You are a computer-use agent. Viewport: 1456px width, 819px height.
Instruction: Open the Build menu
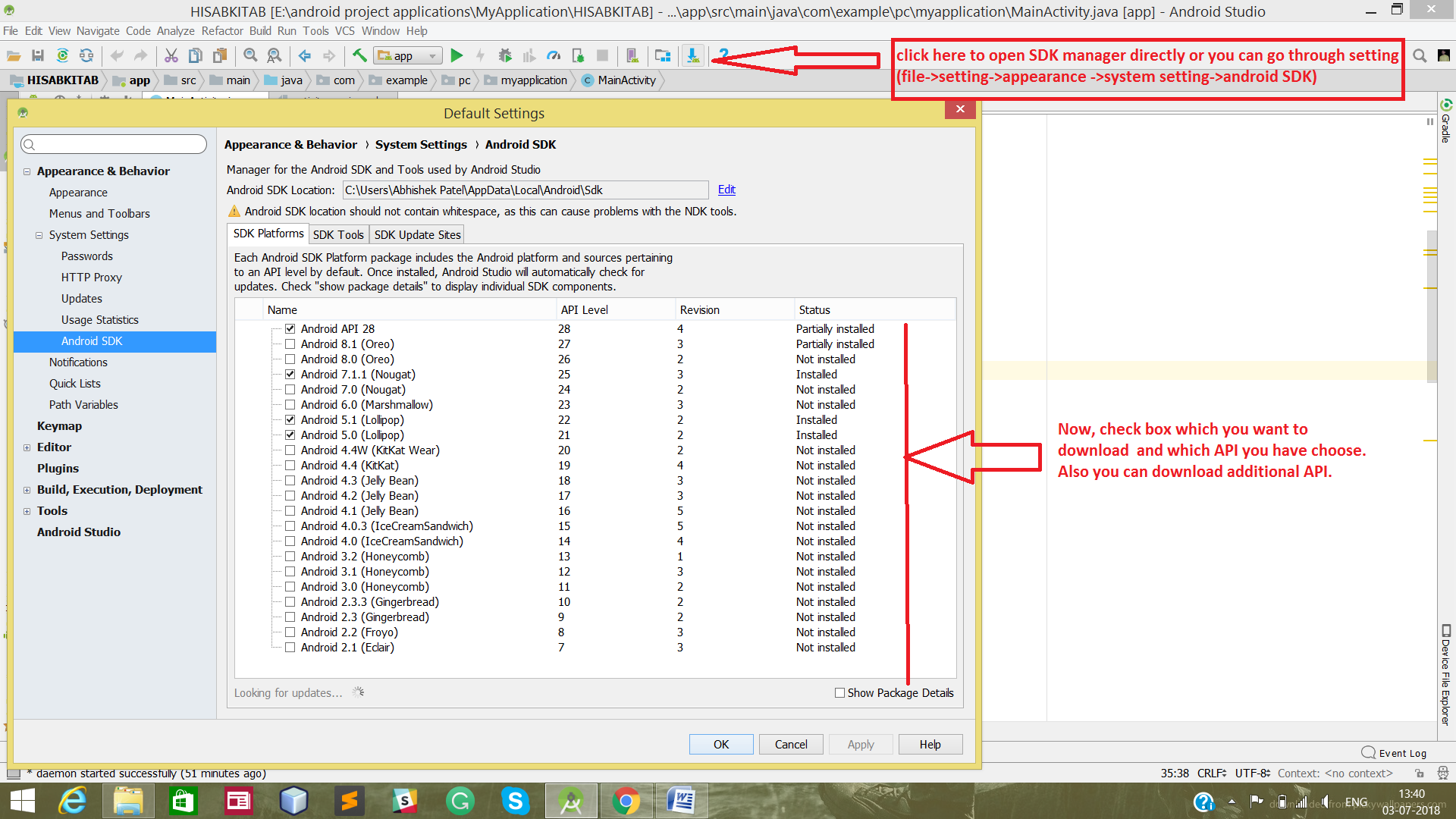tap(260, 31)
